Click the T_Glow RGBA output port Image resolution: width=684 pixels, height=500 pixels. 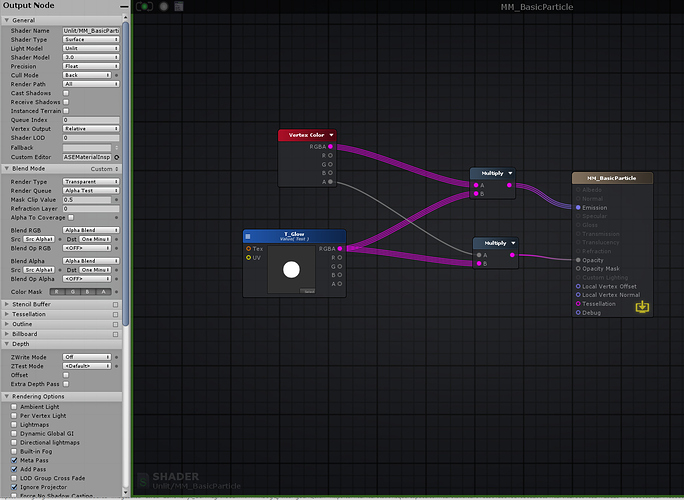click(340, 249)
